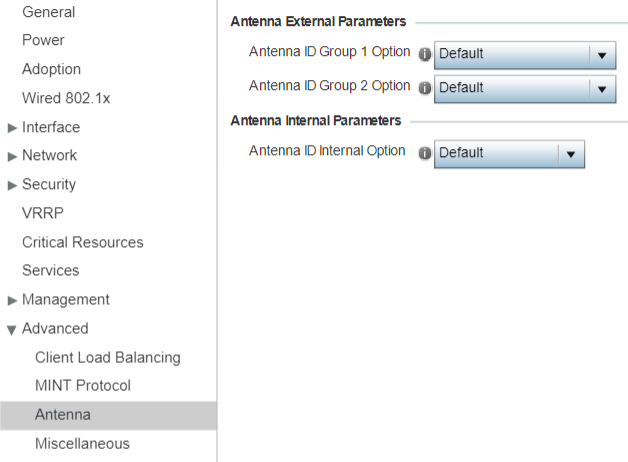This screenshot has height=462, width=628.
Task: Expand the Network tree node arrow
Action: coord(12,157)
